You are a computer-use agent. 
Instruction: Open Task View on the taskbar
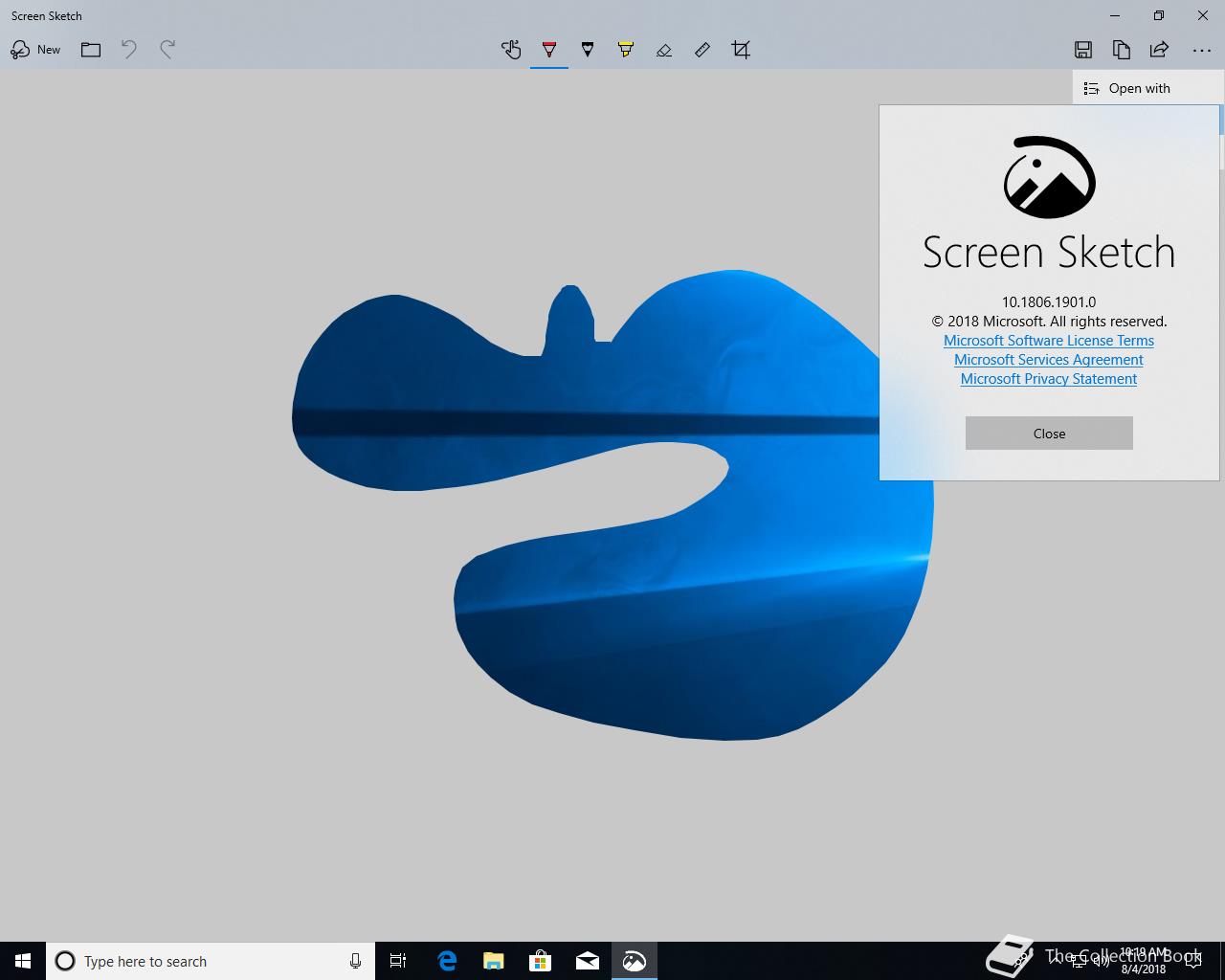point(398,961)
